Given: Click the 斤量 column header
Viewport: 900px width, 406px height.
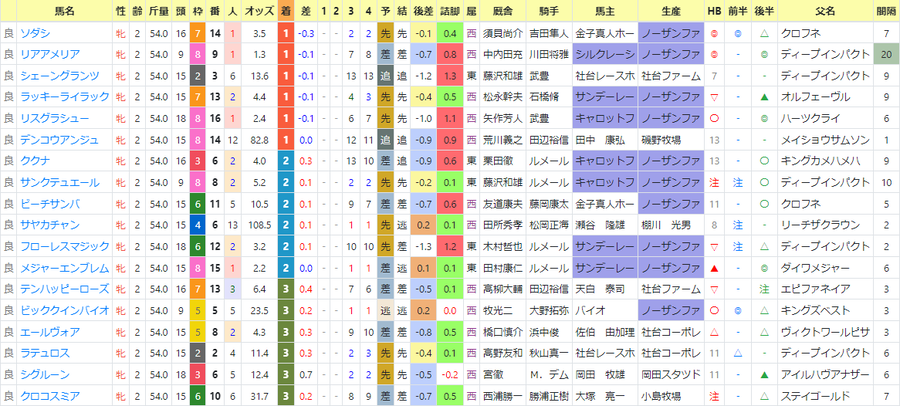Looking at the screenshot, I should [x=158, y=11].
